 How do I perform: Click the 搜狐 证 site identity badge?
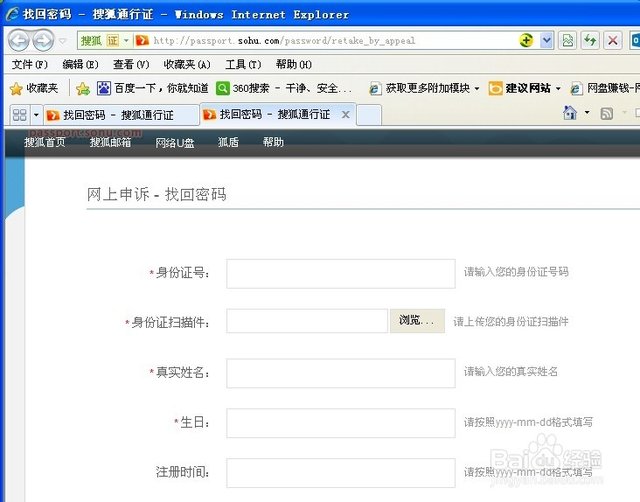104,40
